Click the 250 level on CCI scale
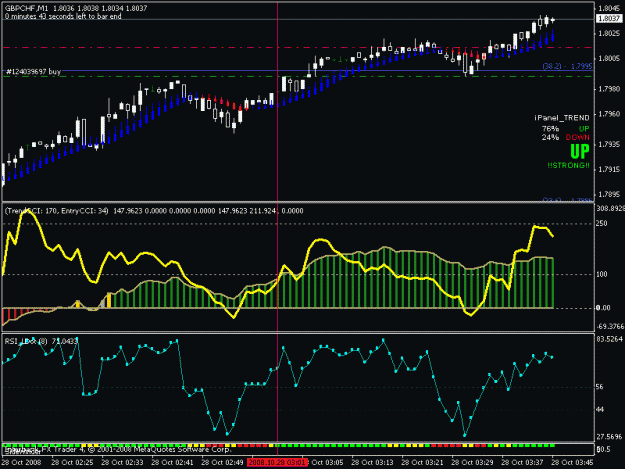625x469 pixels. (601, 224)
